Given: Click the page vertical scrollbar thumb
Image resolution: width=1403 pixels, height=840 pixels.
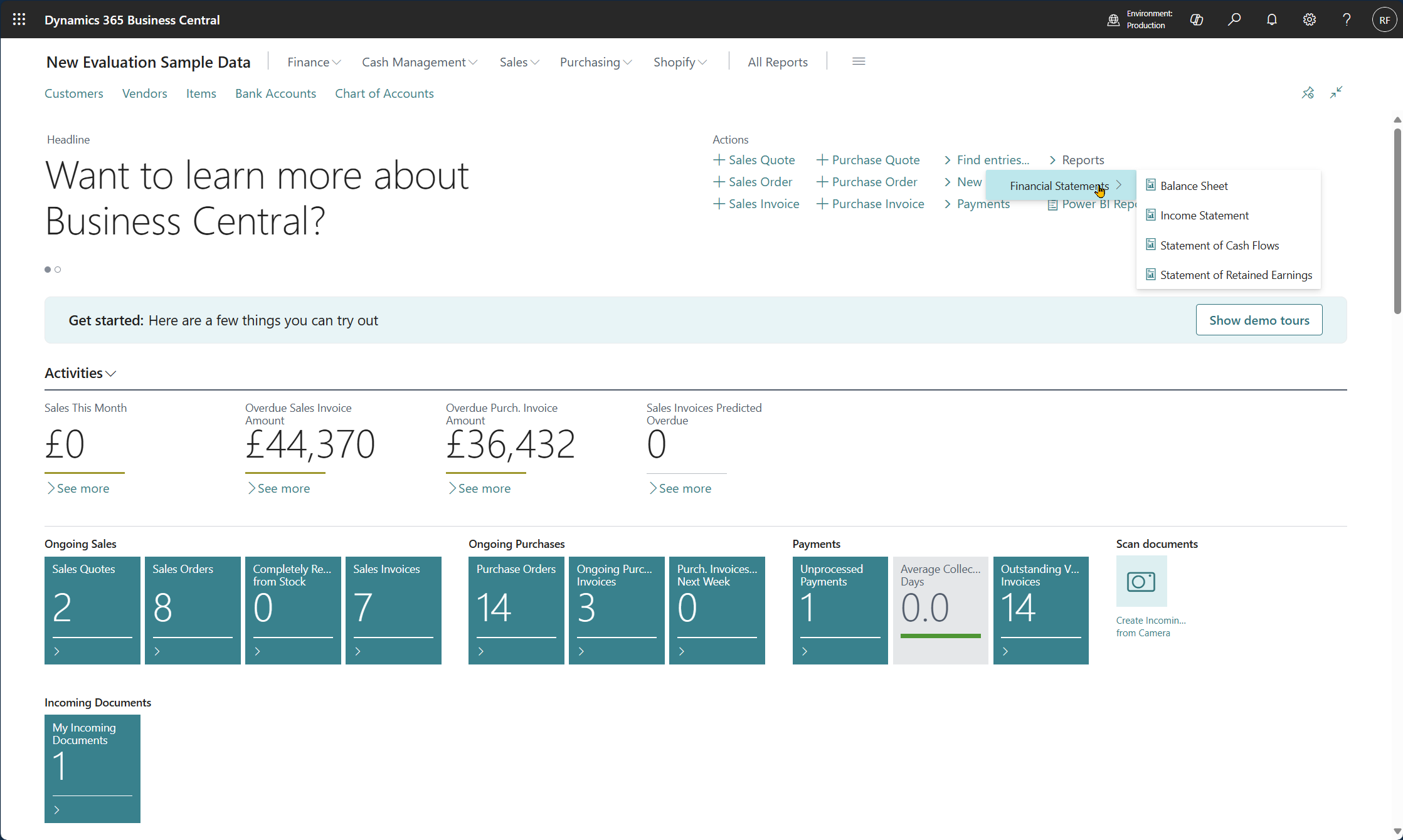Looking at the screenshot, I should [x=1397, y=221].
